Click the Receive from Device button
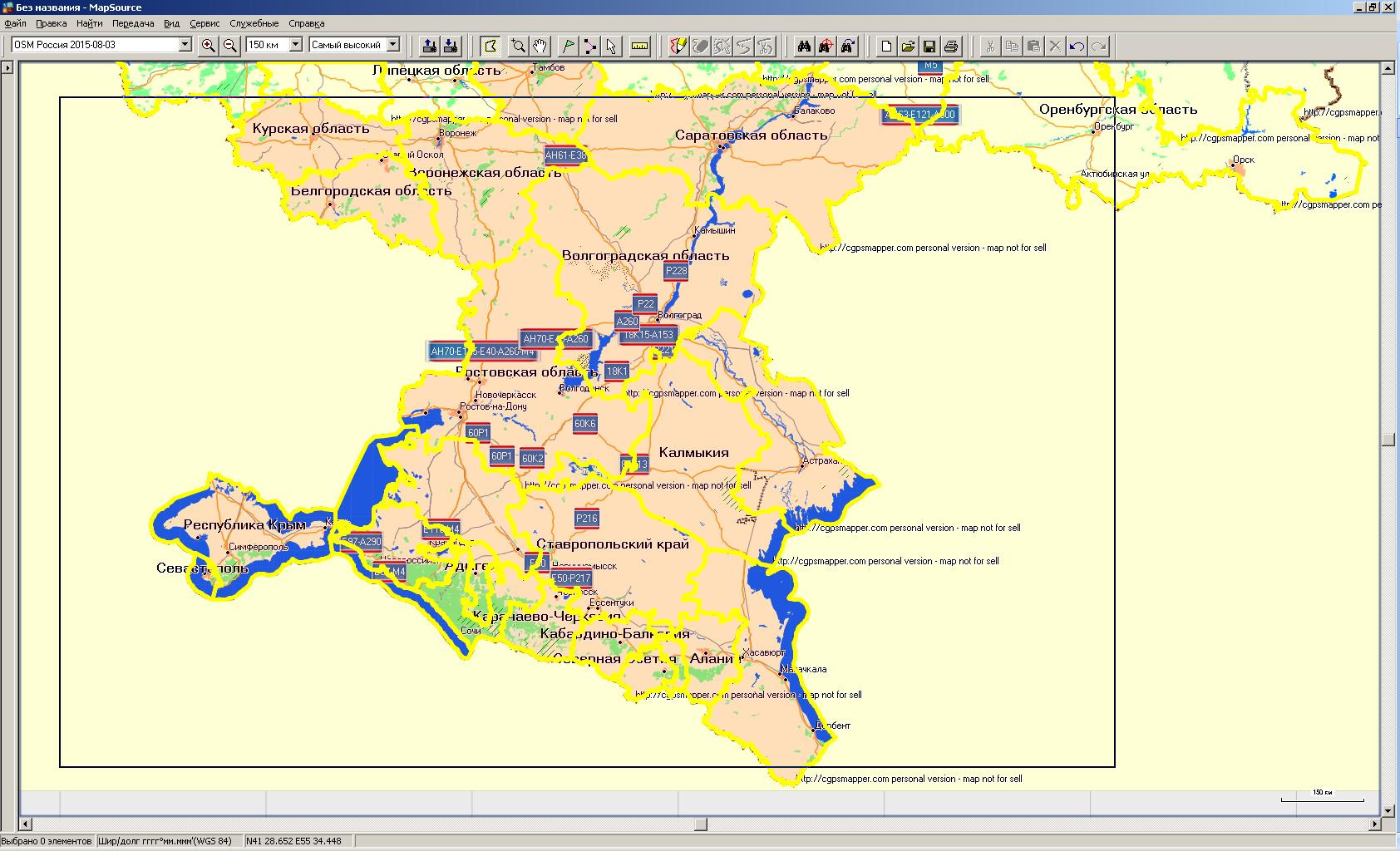1400x851 pixels. (451, 46)
